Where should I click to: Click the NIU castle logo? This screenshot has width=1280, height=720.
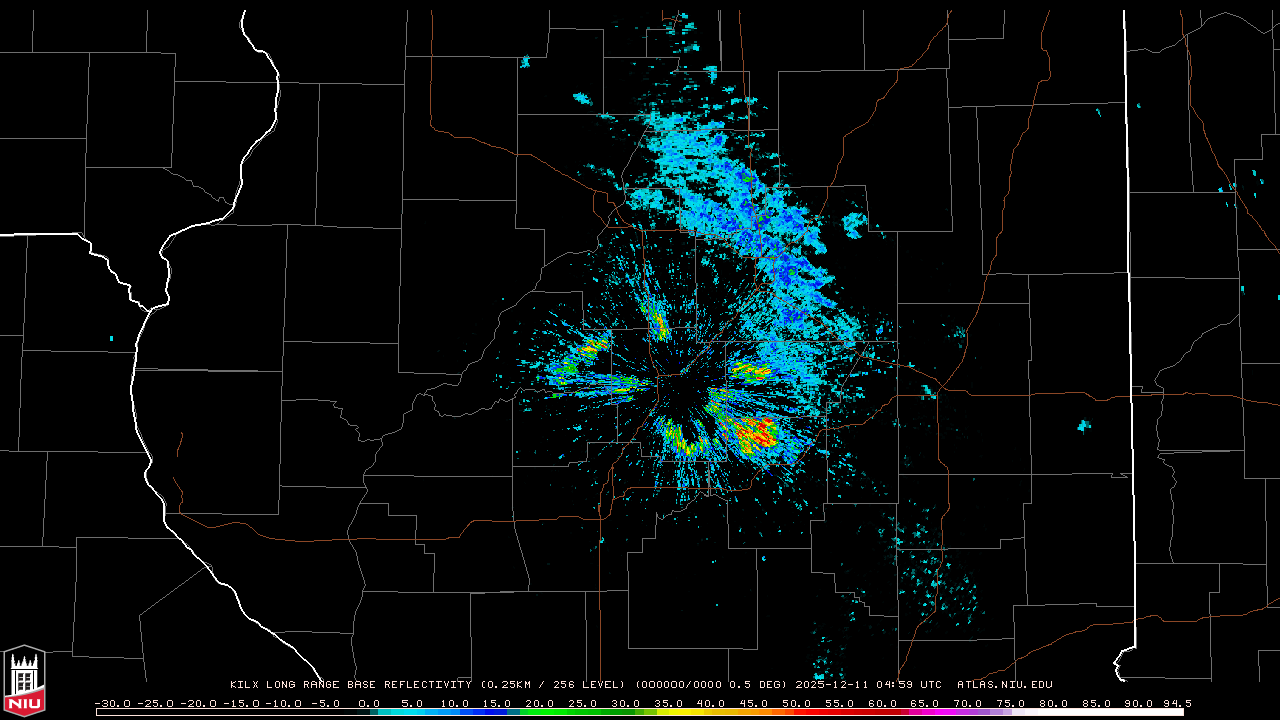tap(24, 680)
